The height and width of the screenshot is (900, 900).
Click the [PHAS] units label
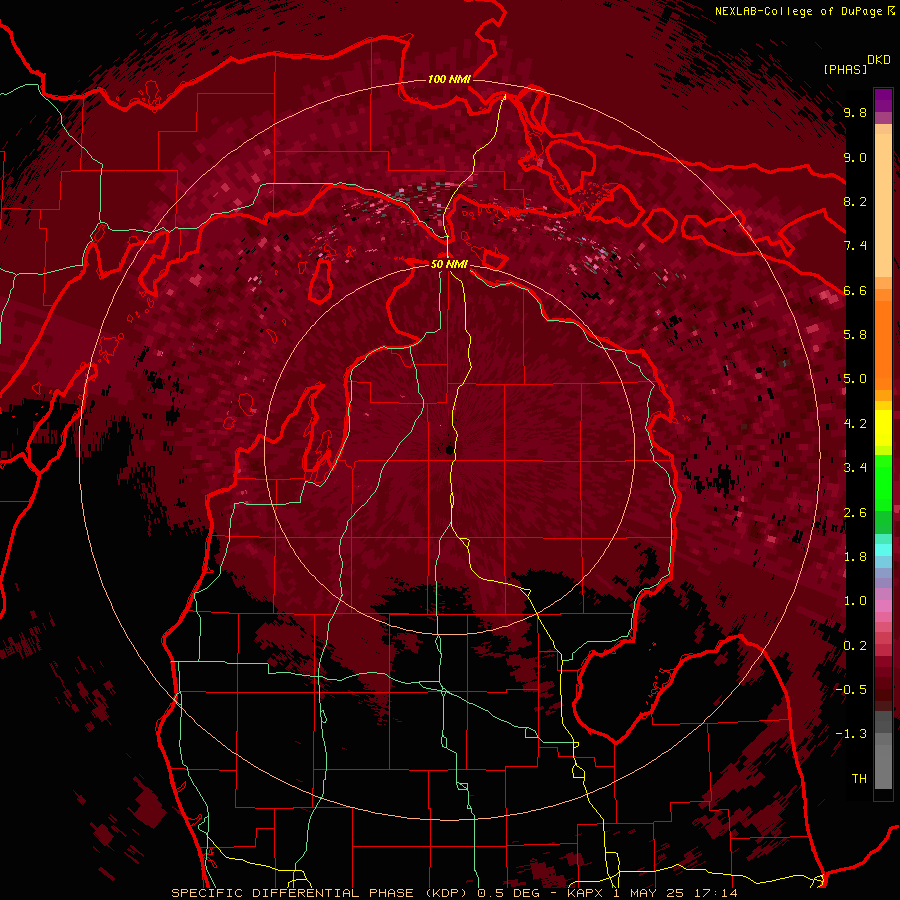click(845, 70)
